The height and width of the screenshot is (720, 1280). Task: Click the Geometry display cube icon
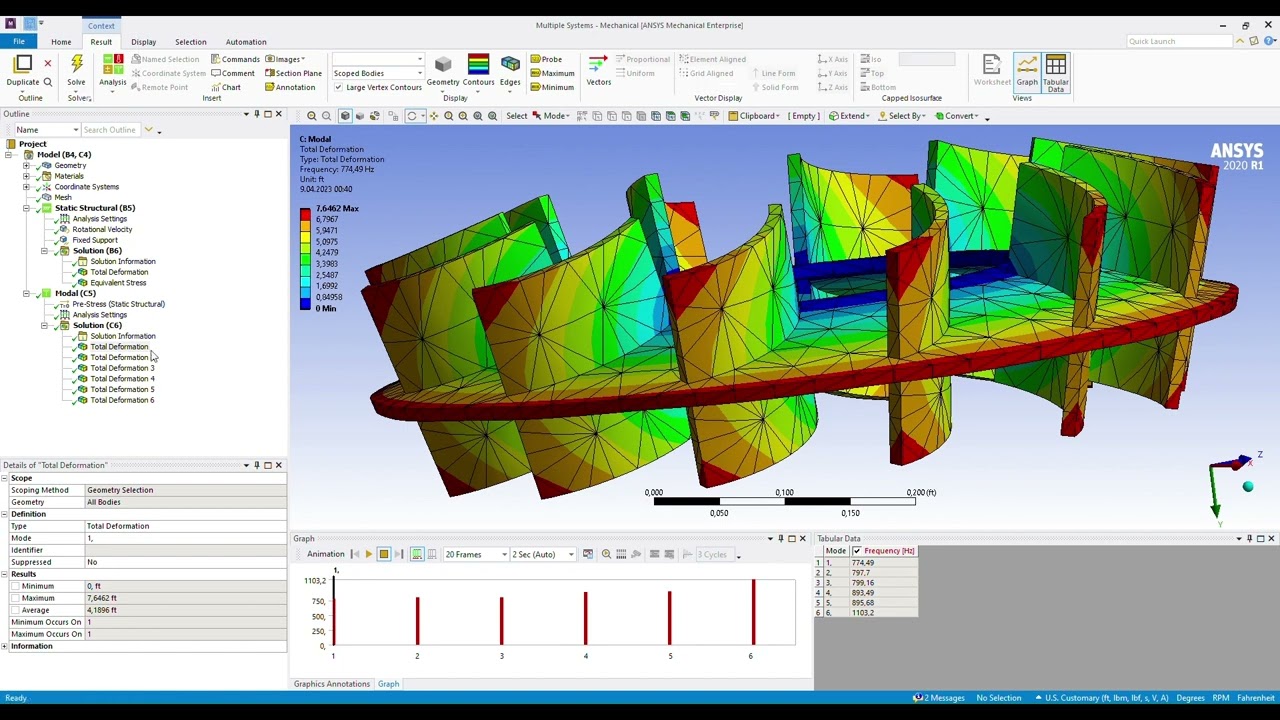[x=443, y=65]
